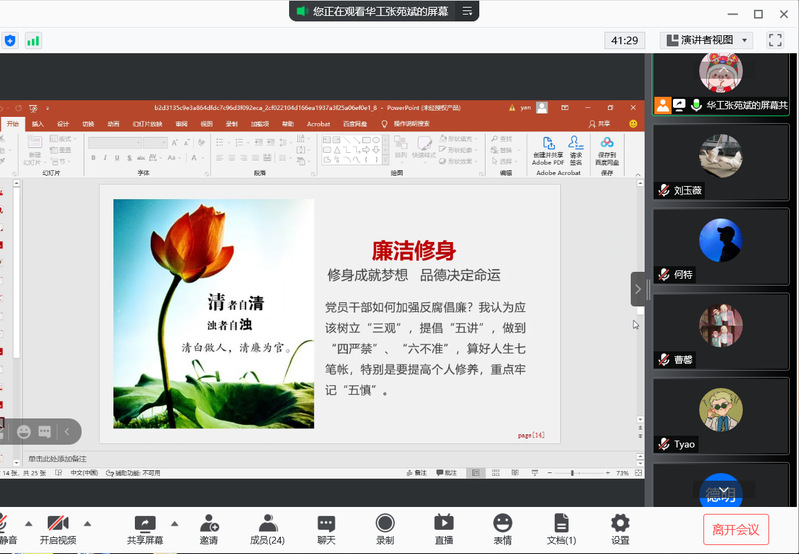
Task: Click the 新建幻灯片 new slide button
Action: (x=34, y=150)
